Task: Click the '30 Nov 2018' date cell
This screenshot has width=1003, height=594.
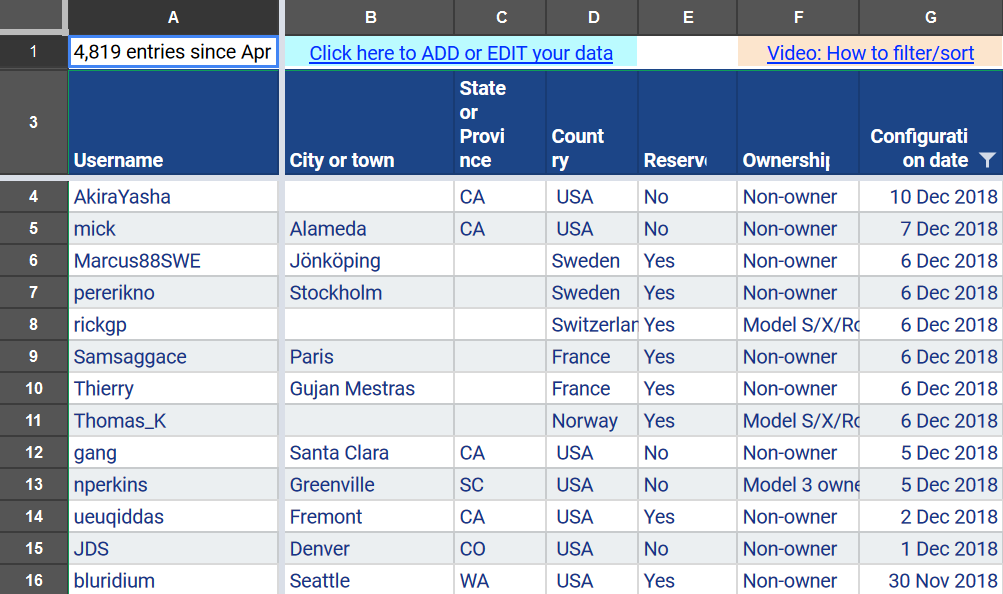Action: [931, 581]
